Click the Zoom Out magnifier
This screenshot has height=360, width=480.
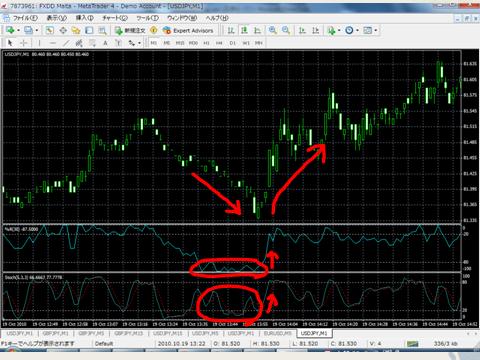(x=286, y=30)
